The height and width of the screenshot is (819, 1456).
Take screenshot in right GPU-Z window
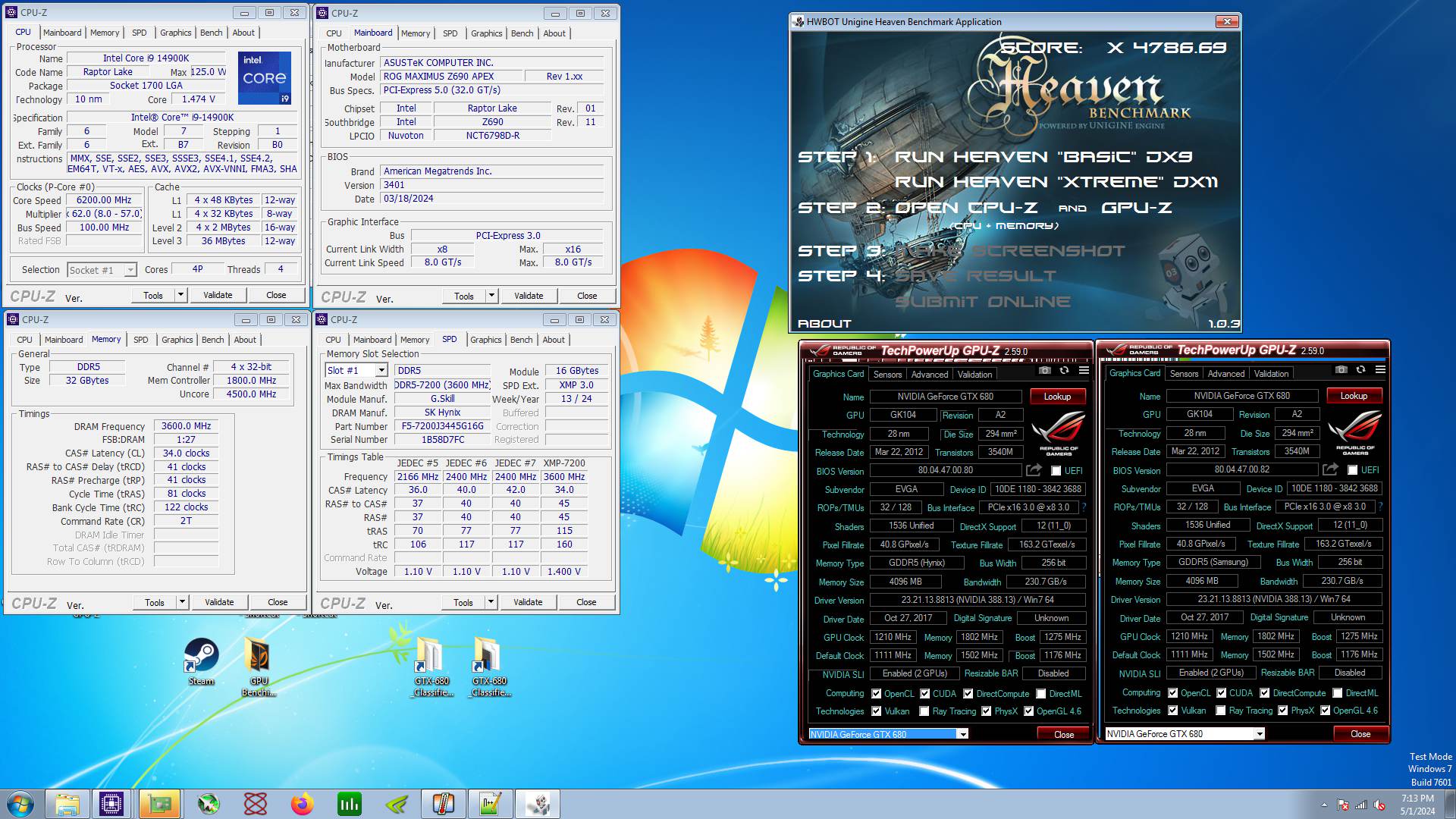(1341, 370)
